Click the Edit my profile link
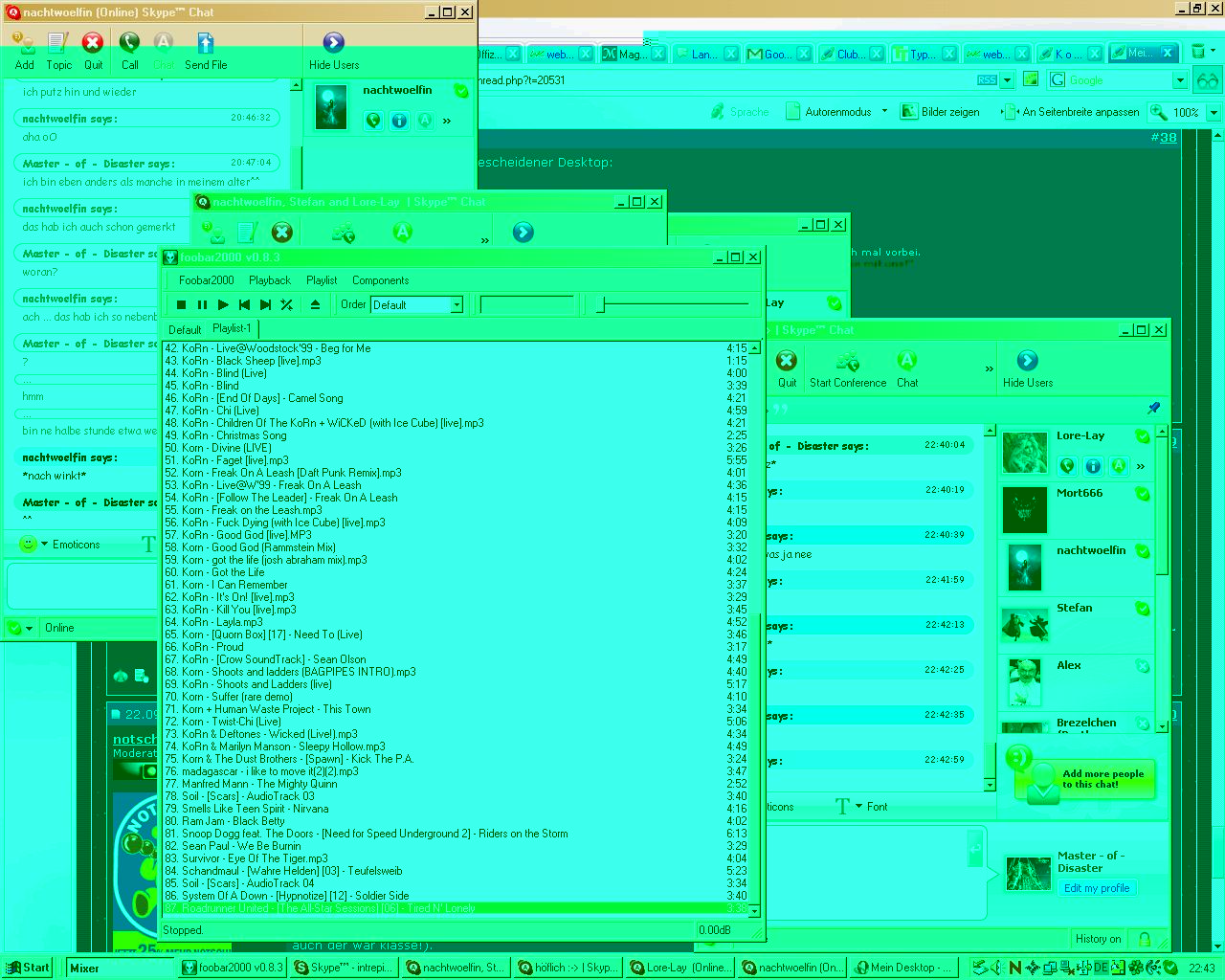This screenshot has width=1225, height=980. click(x=1096, y=888)
